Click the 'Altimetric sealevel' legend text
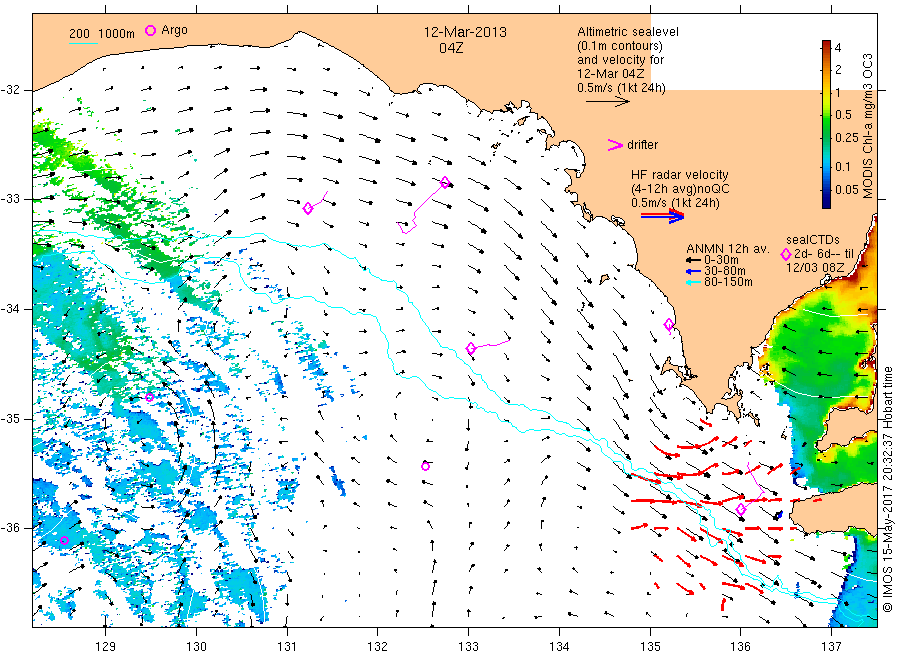Image resolution: width=900 pixels, height=660 pixels. pos(628,32)
